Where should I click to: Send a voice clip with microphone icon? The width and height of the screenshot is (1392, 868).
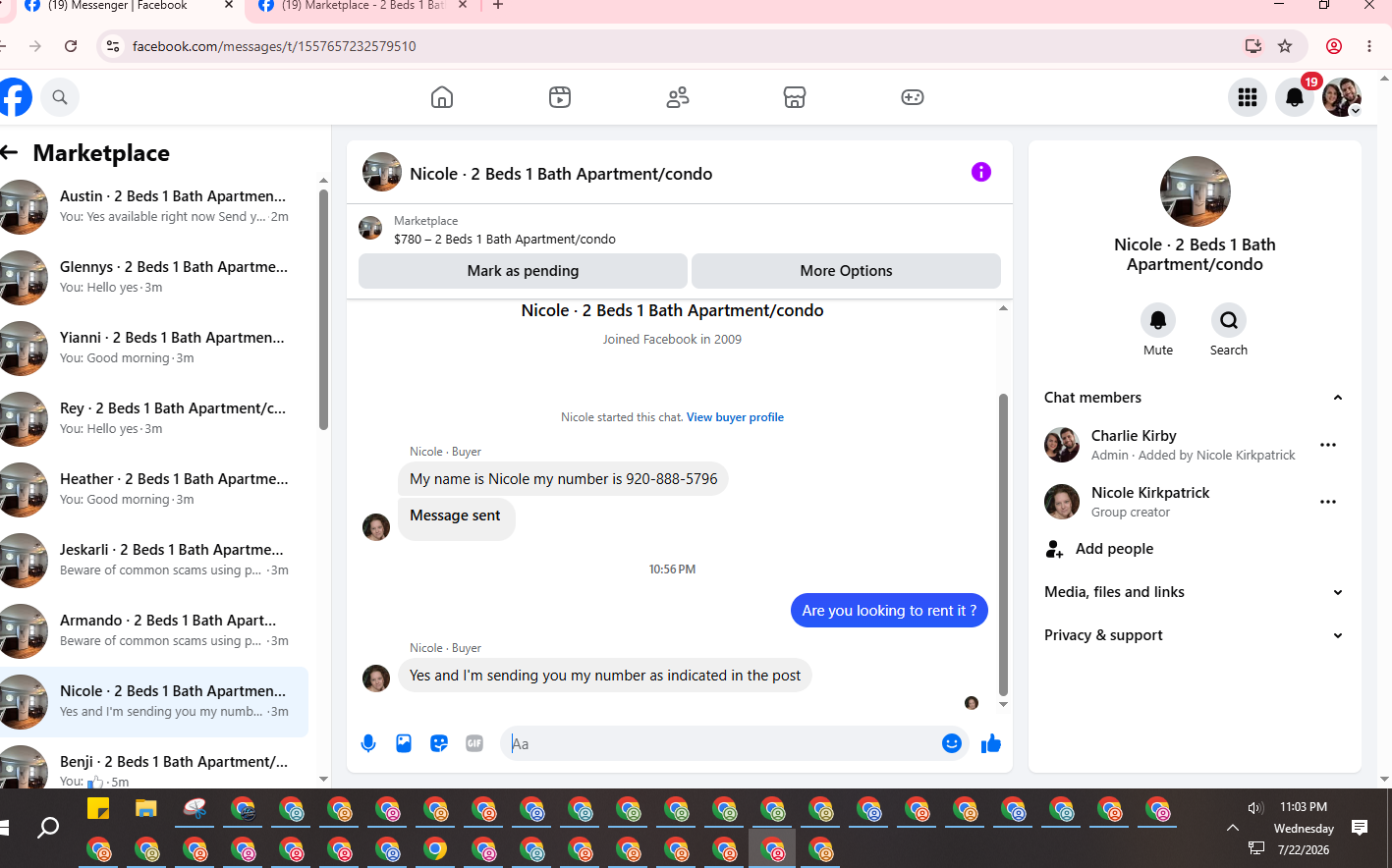[x=368, y=743]
